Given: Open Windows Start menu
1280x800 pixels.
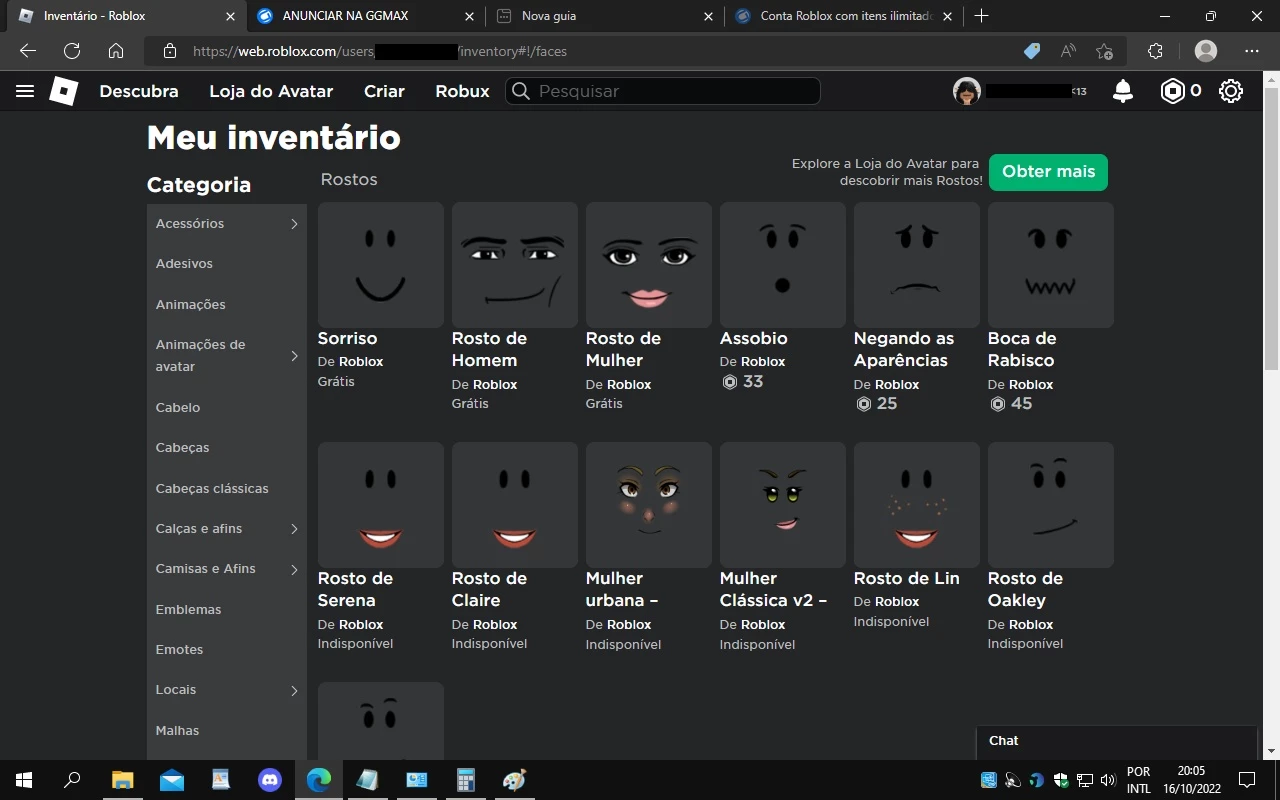Looking at the screenshot, I should point(24,780).
